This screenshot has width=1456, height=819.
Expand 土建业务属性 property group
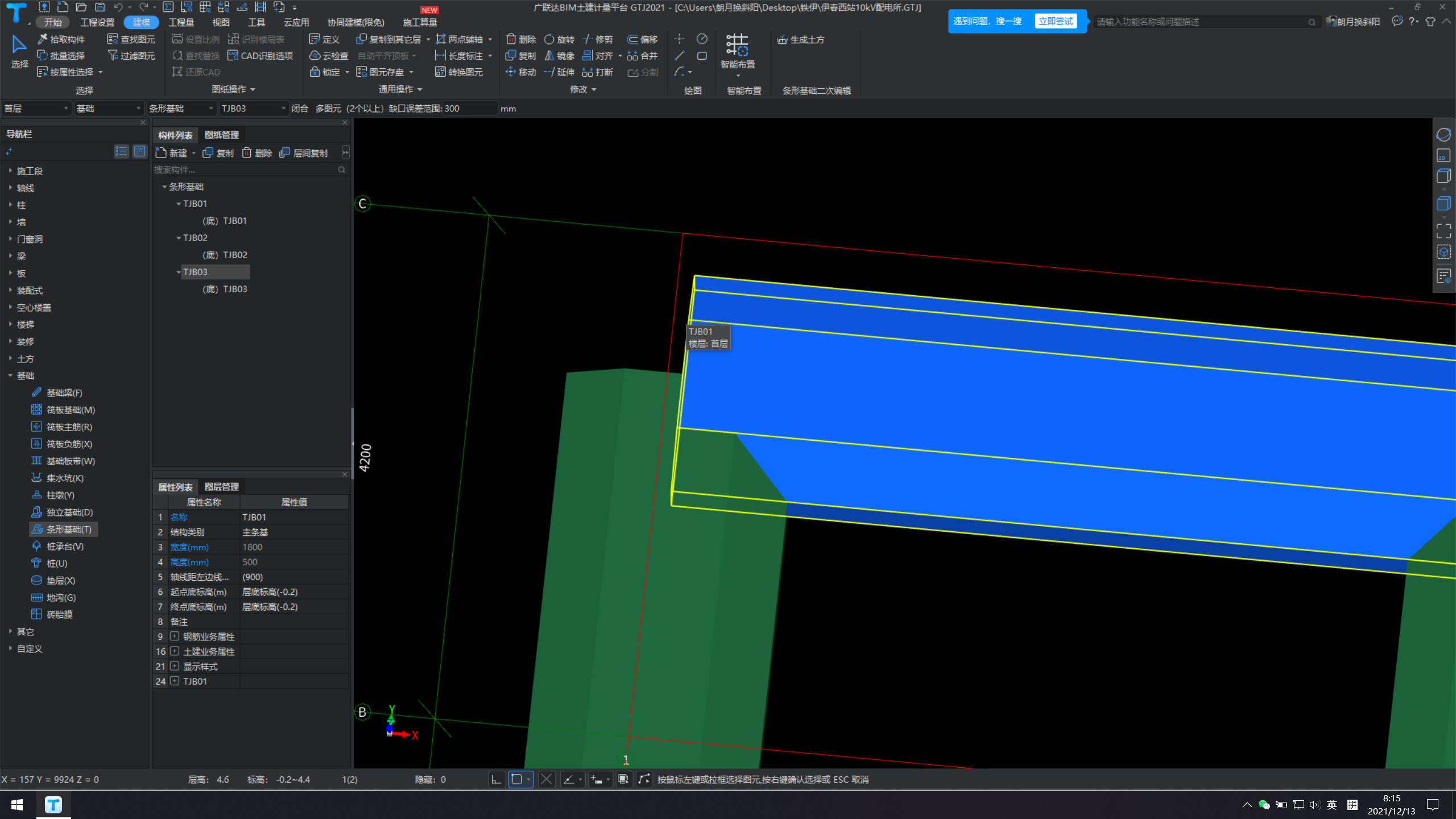(x=175, y=651)
